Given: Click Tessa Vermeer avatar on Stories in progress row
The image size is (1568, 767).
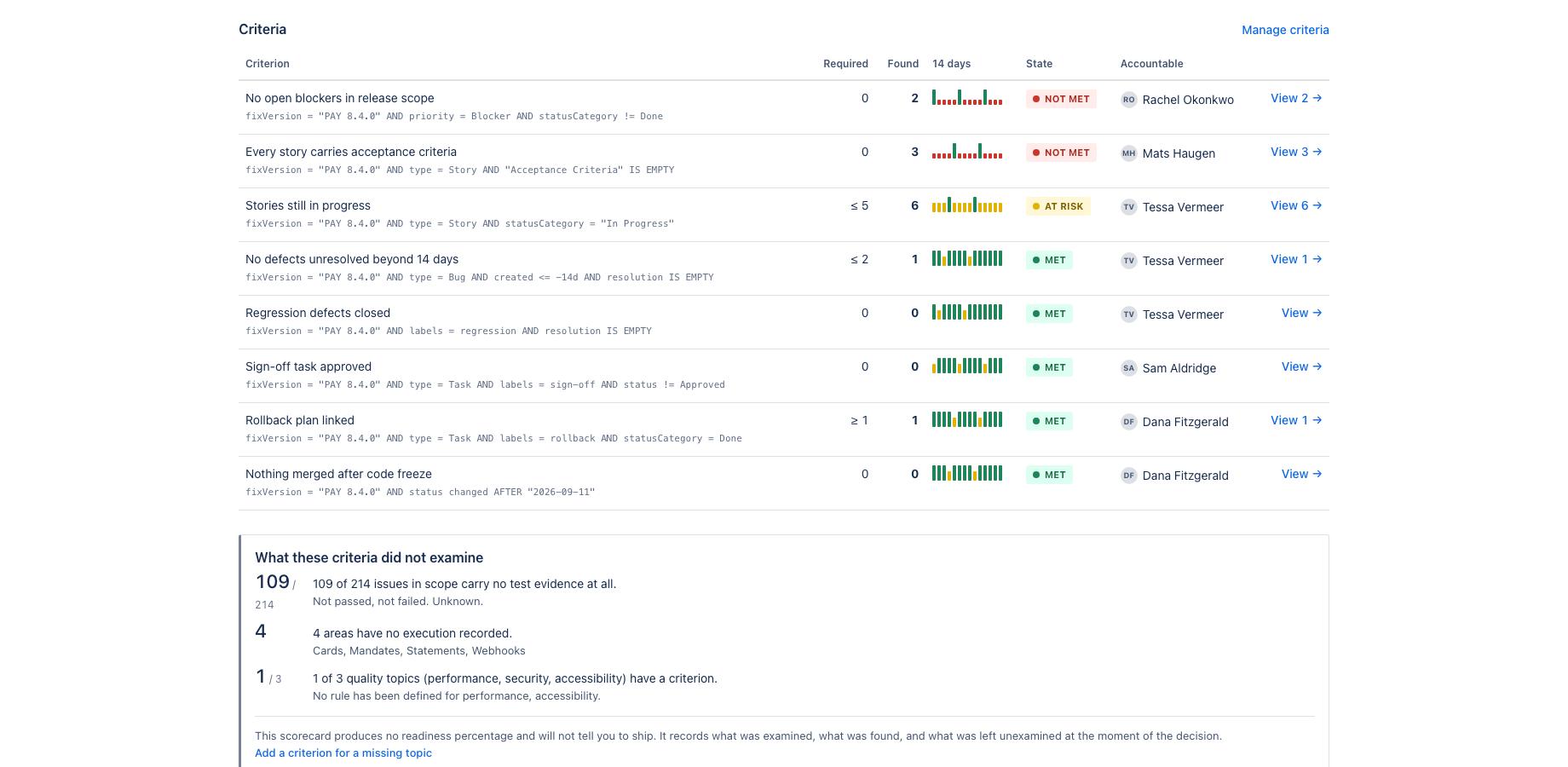Looking at the screenshot, I should pos(1129,207).
